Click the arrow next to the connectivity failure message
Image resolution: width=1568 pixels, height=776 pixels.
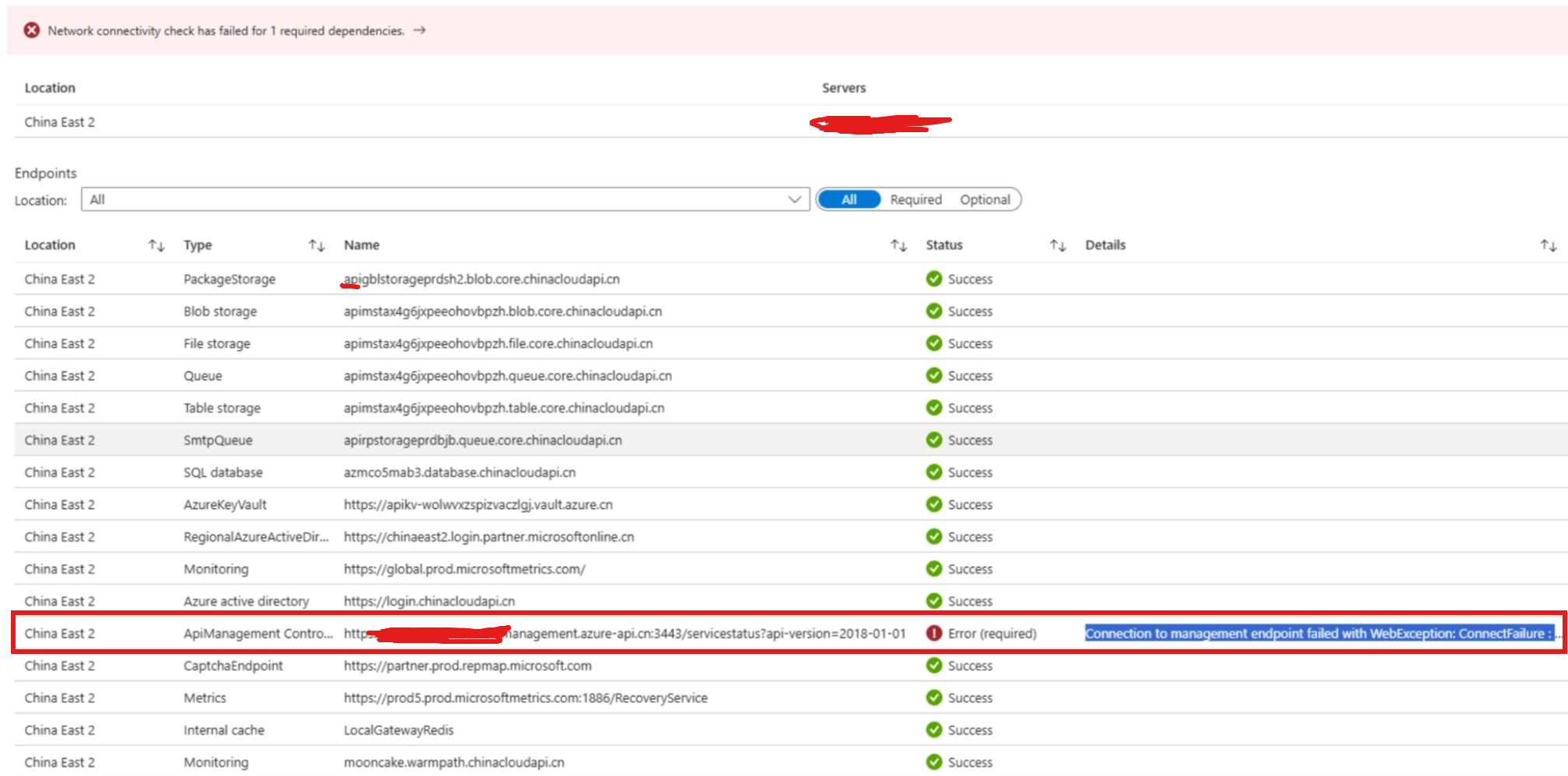tap(420, 30)
